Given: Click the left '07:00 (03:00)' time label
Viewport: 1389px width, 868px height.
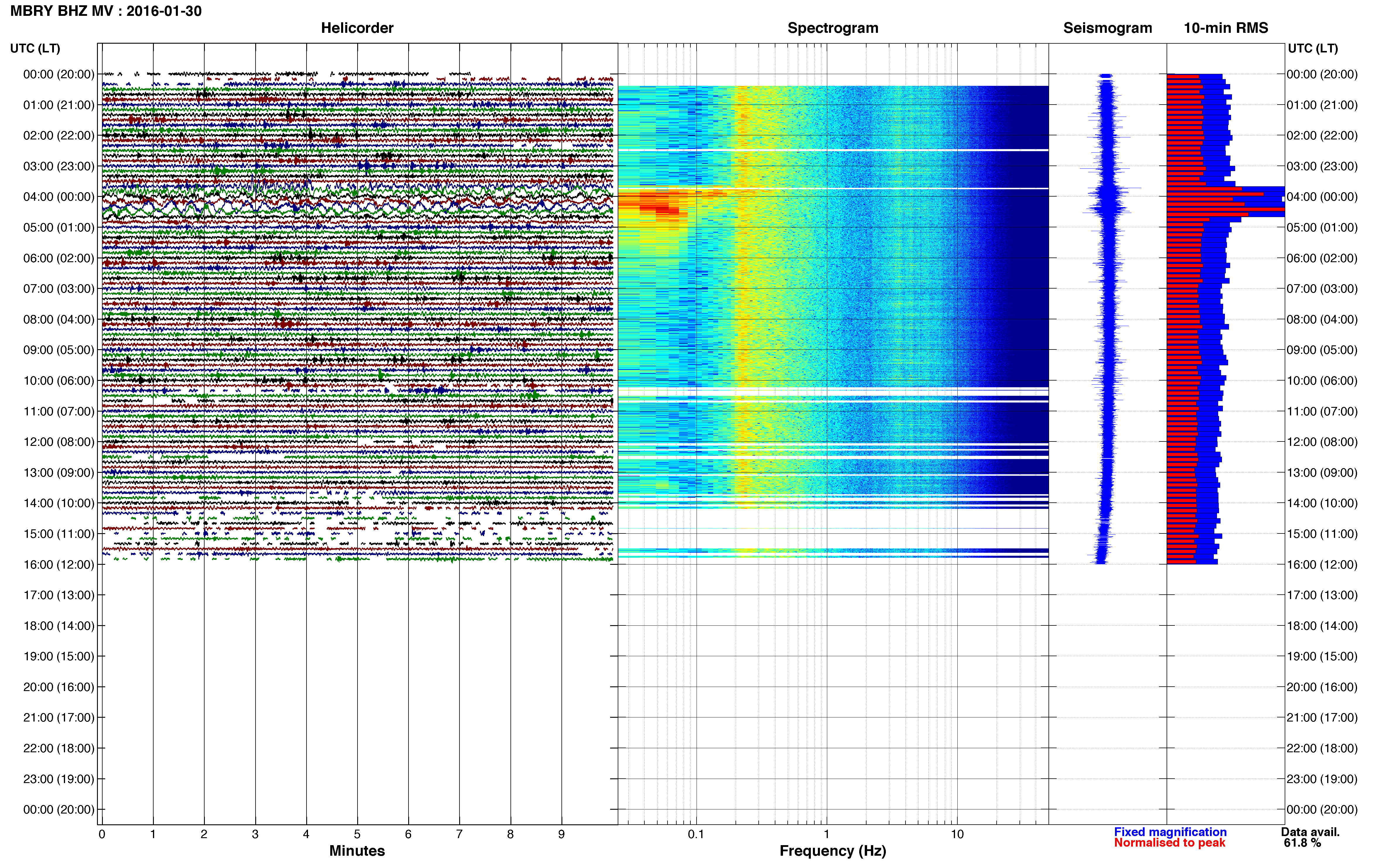Looking at the screenshot, I should coord(59,288).
